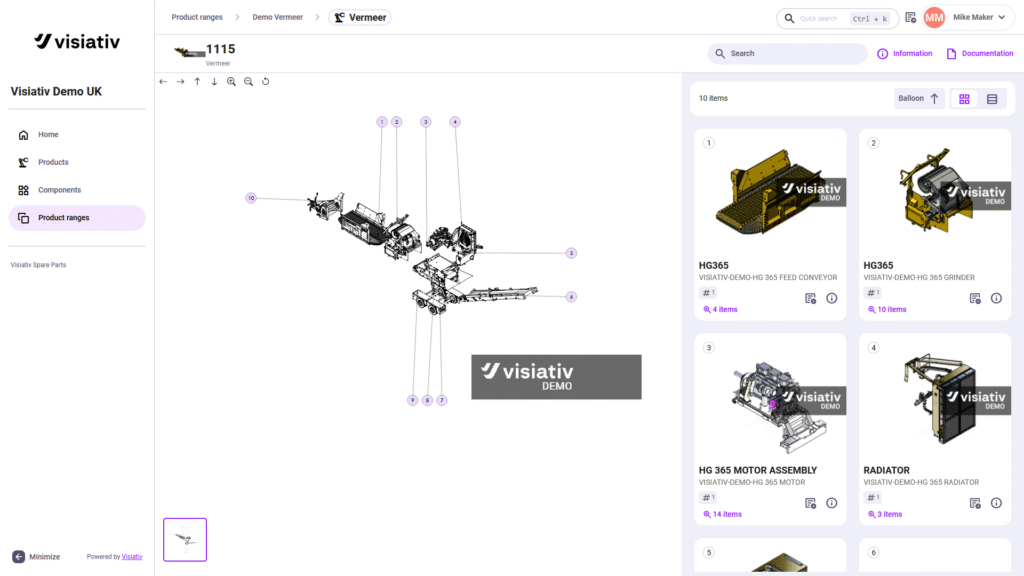
Task: Minimize the sidebar
Action: coord(36,557)
